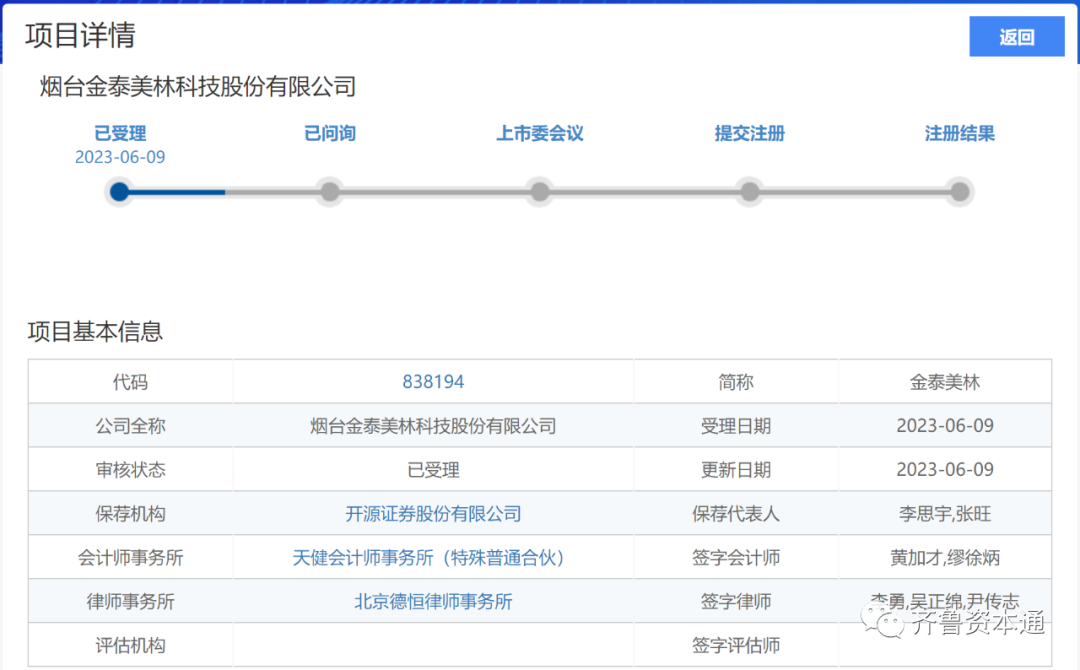
Task: Open the 提交注册 stage label
Action: point(750,133)
